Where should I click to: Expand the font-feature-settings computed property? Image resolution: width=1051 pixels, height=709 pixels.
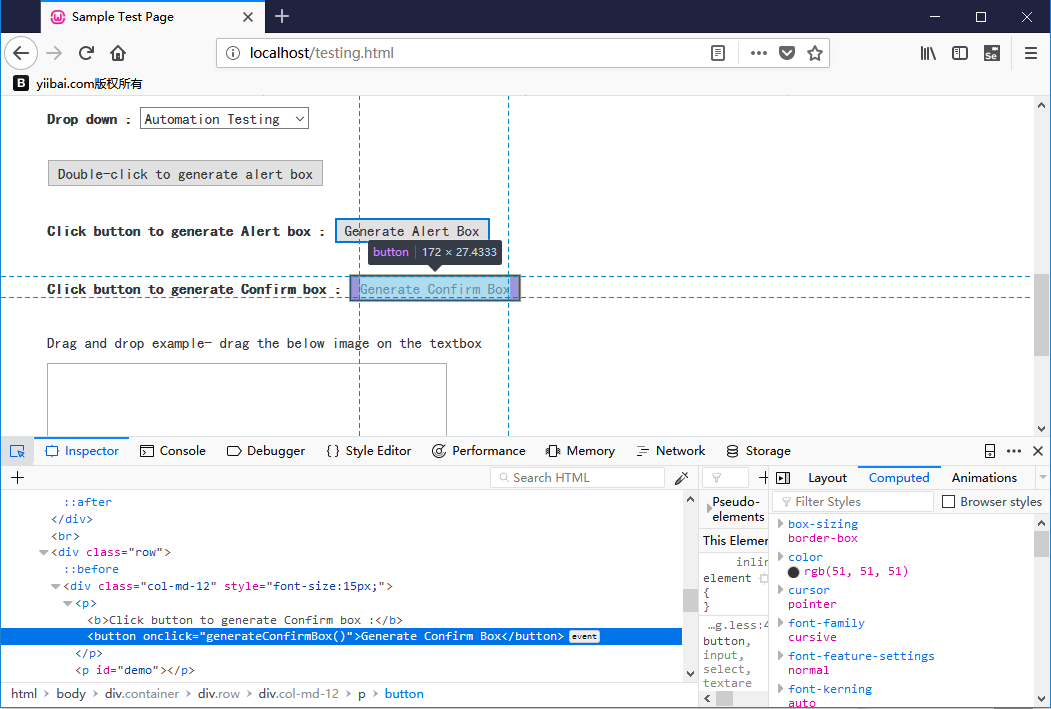pos(780,655)
